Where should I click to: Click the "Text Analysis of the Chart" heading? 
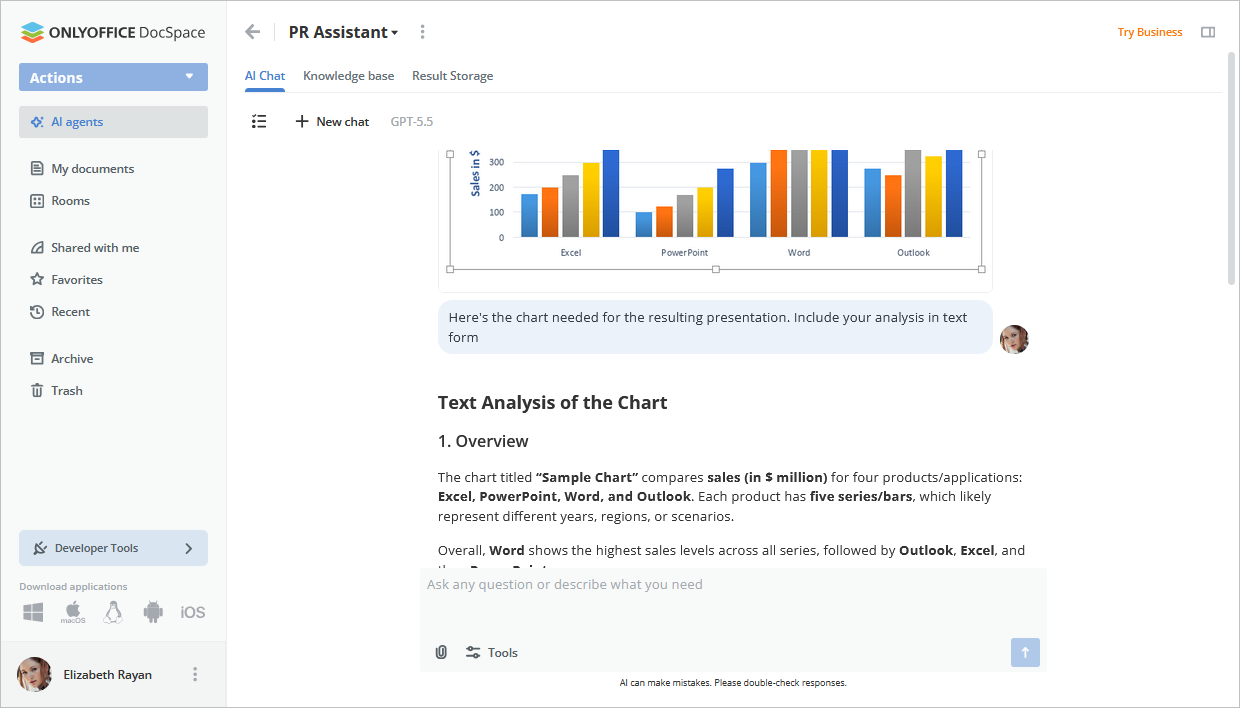(552, 403)
